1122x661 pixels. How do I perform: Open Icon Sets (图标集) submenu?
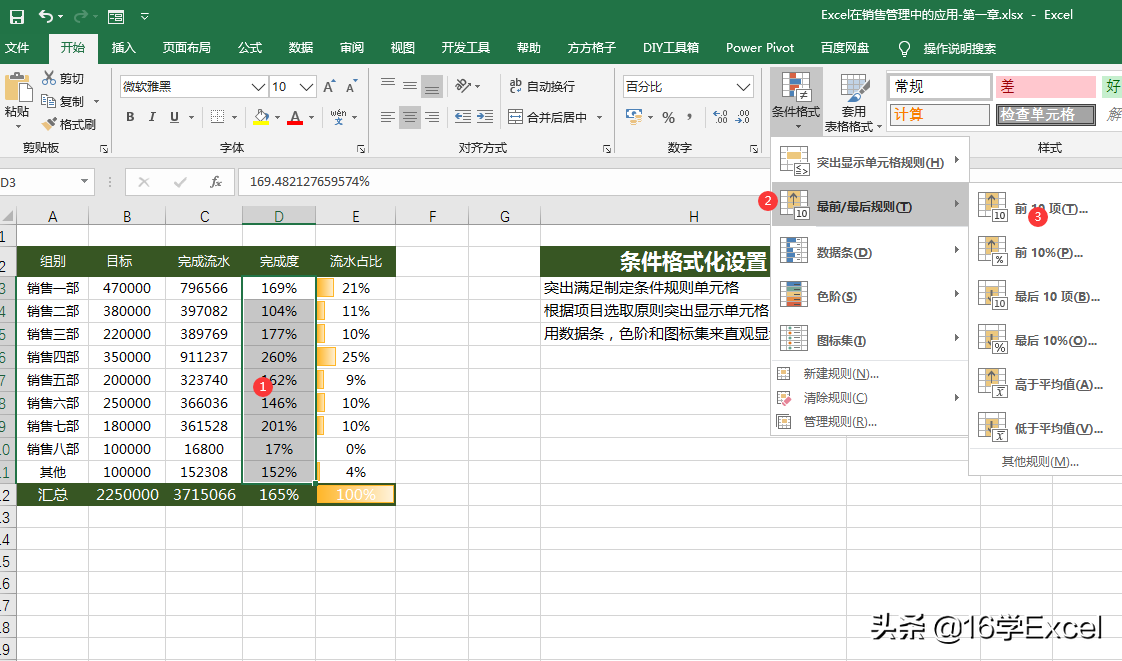869,340
